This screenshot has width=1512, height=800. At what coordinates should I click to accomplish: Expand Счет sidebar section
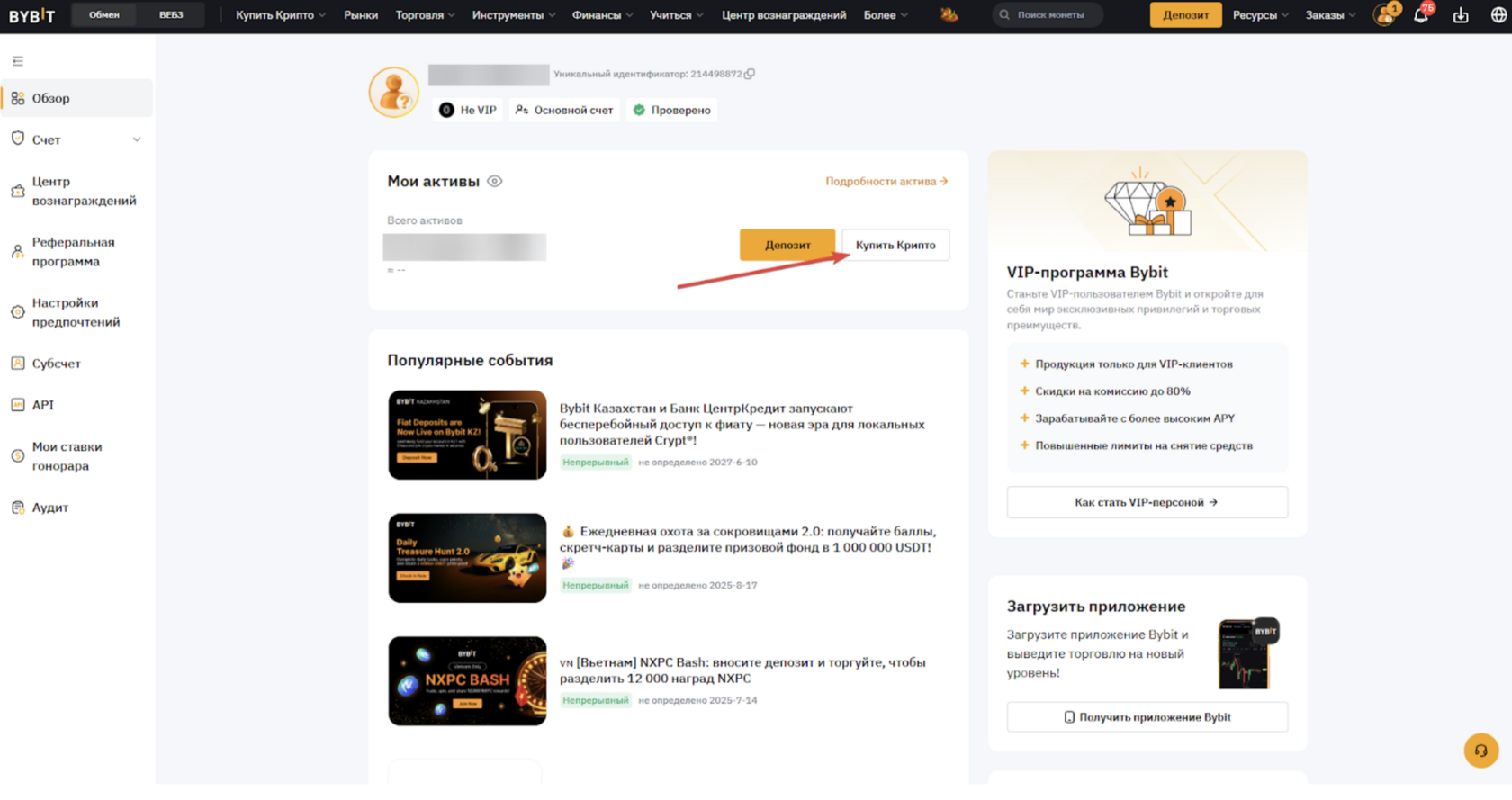tap(77, 139)
